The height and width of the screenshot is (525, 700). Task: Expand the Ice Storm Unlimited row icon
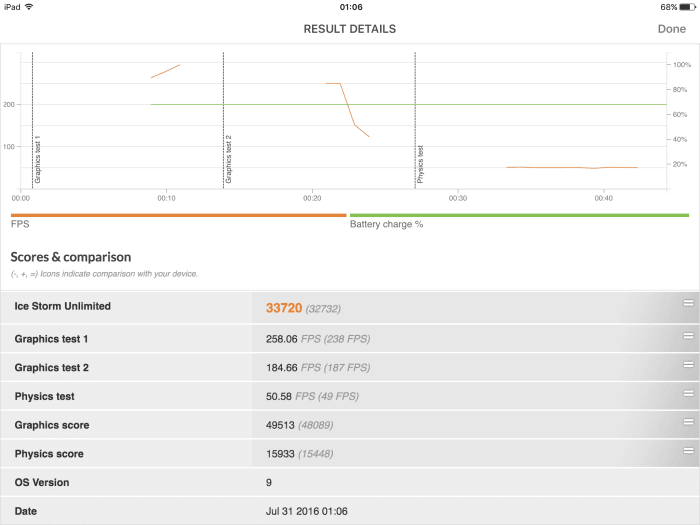pos(688,303)
